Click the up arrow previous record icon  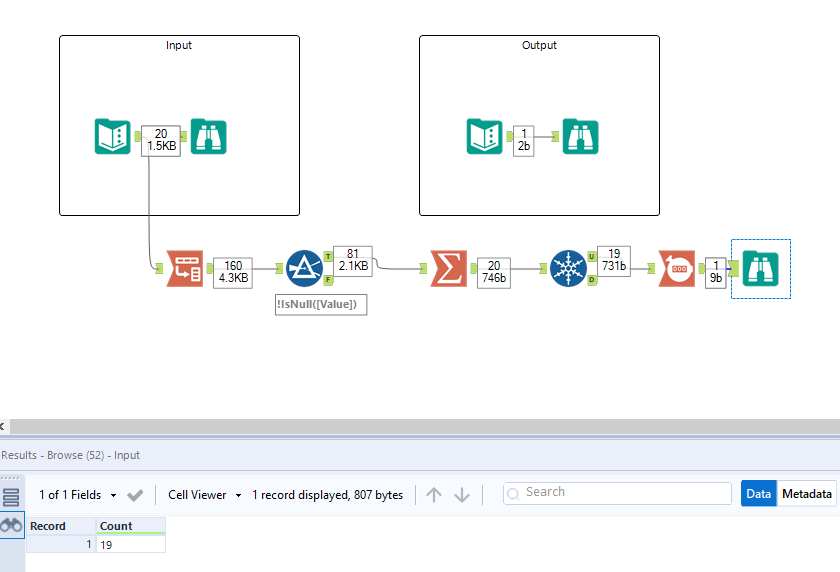tap(434, 495)
